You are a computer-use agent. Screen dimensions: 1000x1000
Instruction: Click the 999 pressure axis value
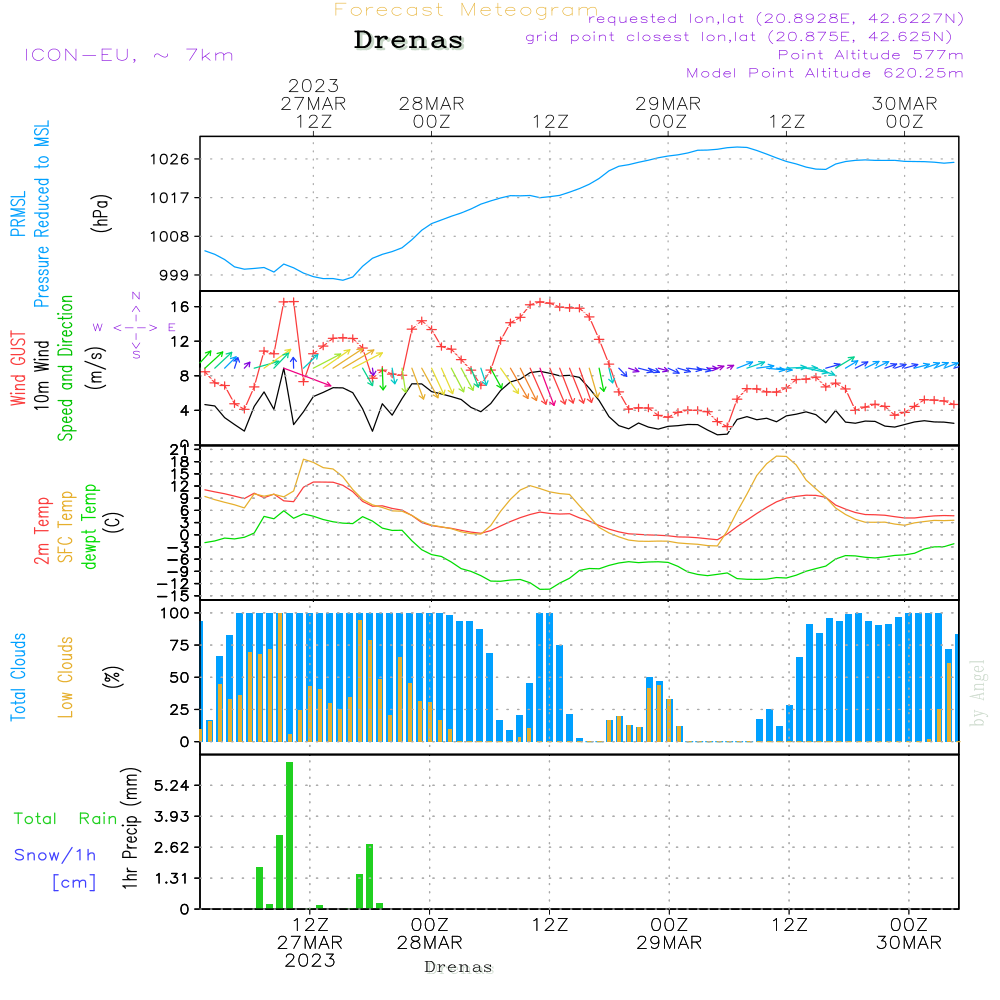coord(174,276)
